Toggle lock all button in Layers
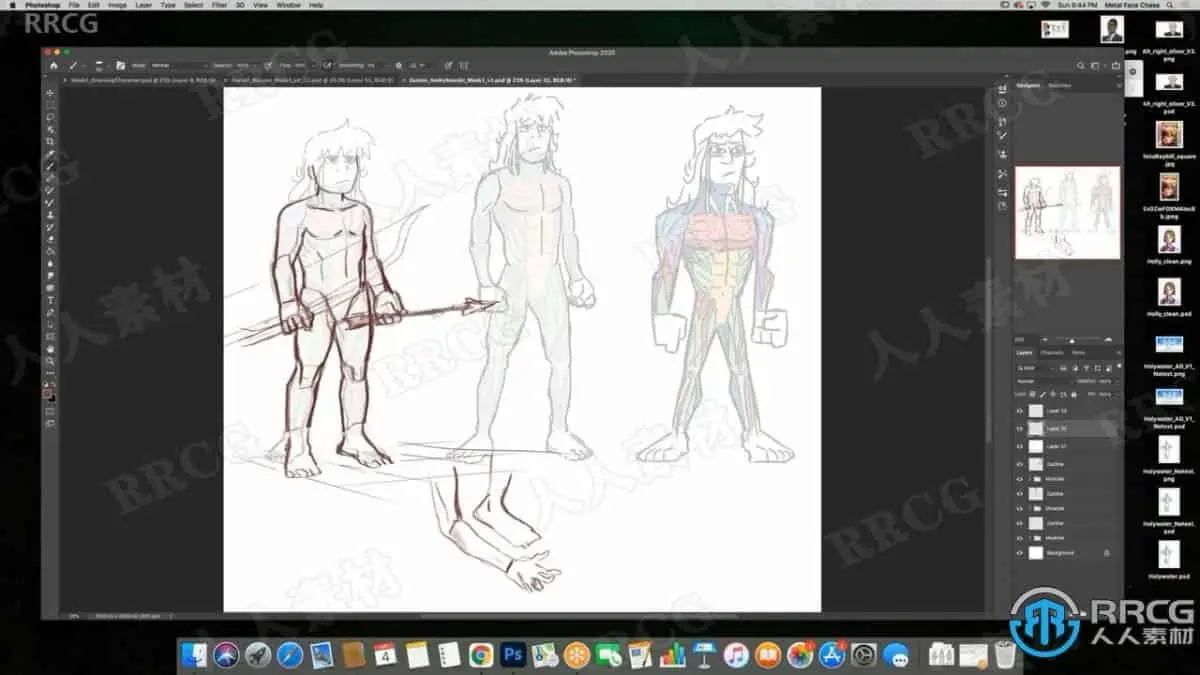This screenshot has height=675, width=1200. point(1074,395)
